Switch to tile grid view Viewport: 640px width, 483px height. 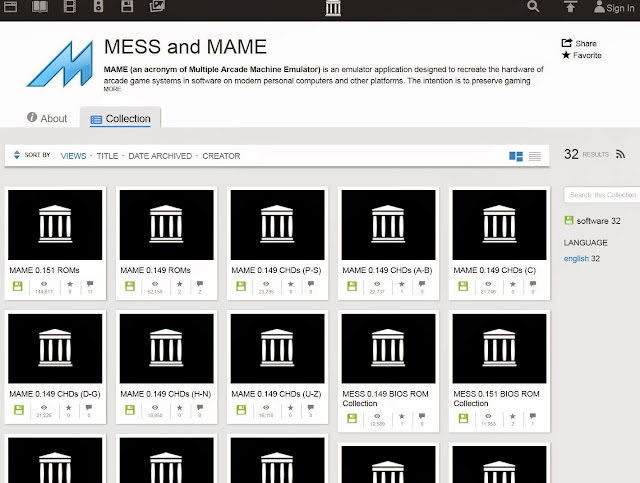pos(516,156)
